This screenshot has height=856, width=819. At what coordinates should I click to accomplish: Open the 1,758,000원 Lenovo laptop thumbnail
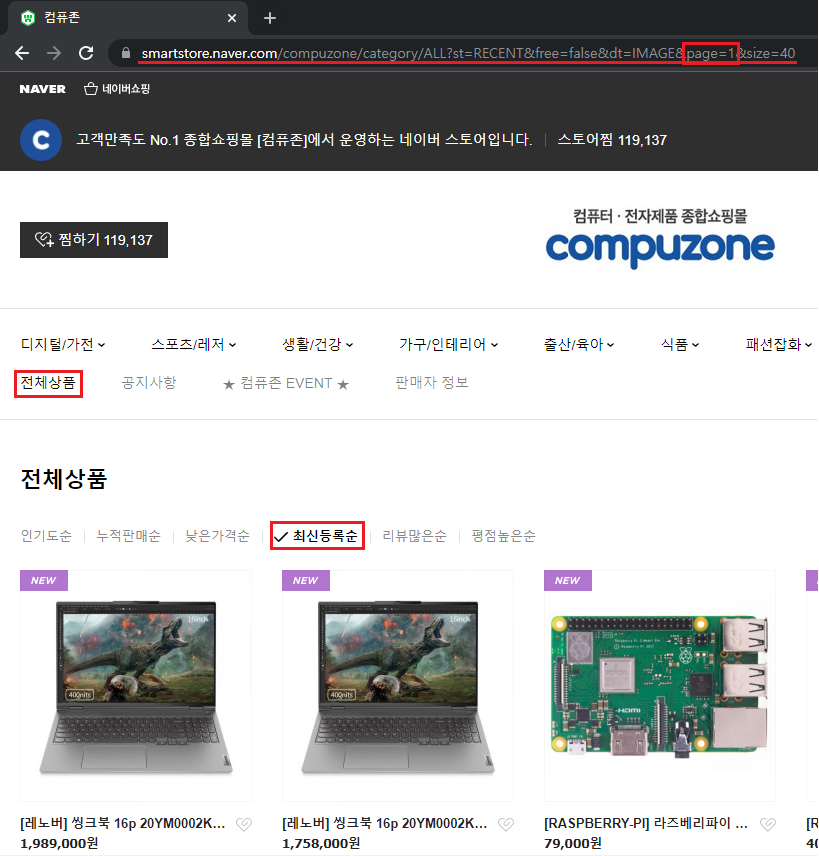tap(398, 686)
